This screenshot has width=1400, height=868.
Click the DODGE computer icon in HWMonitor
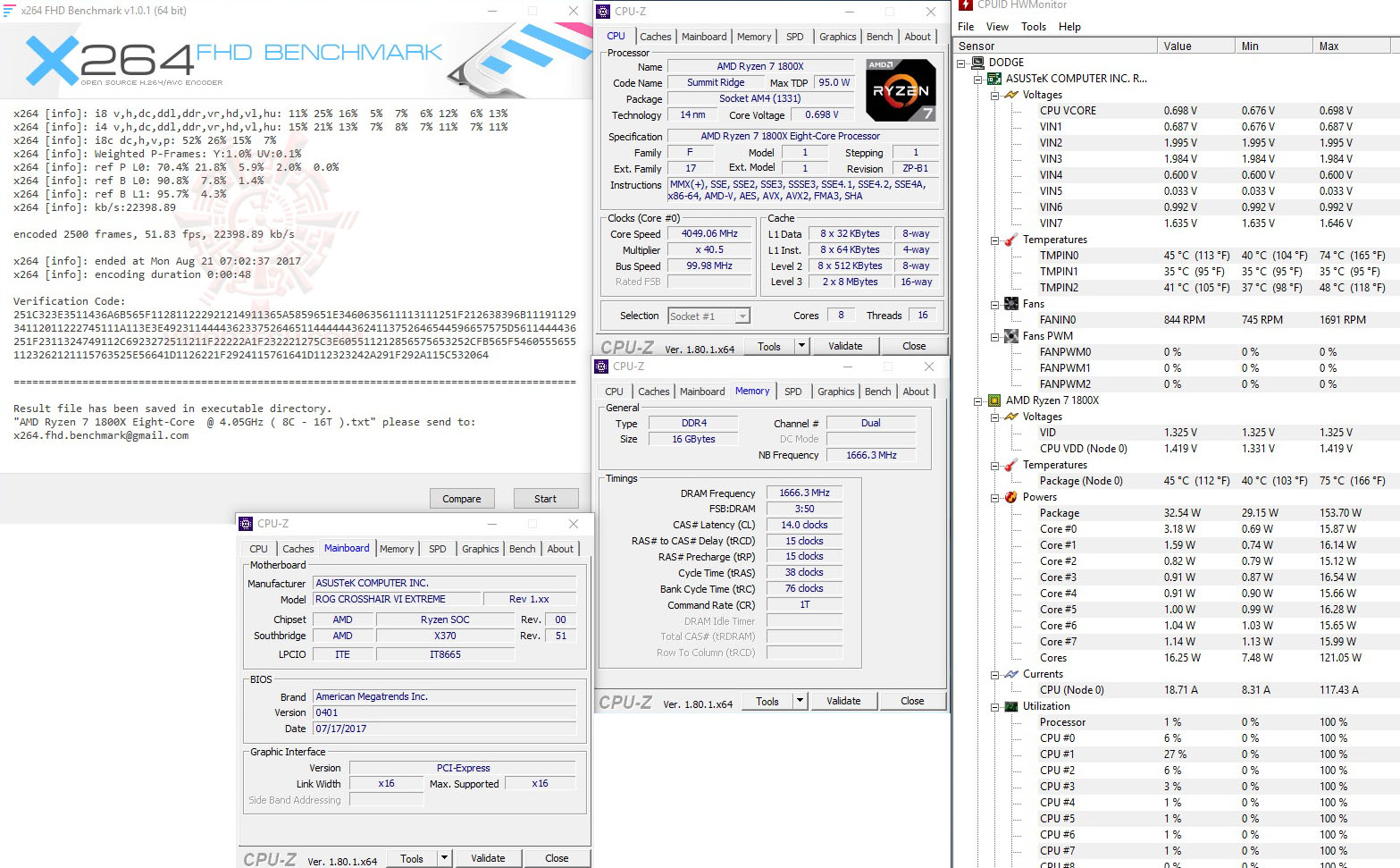tap(978, 63)
